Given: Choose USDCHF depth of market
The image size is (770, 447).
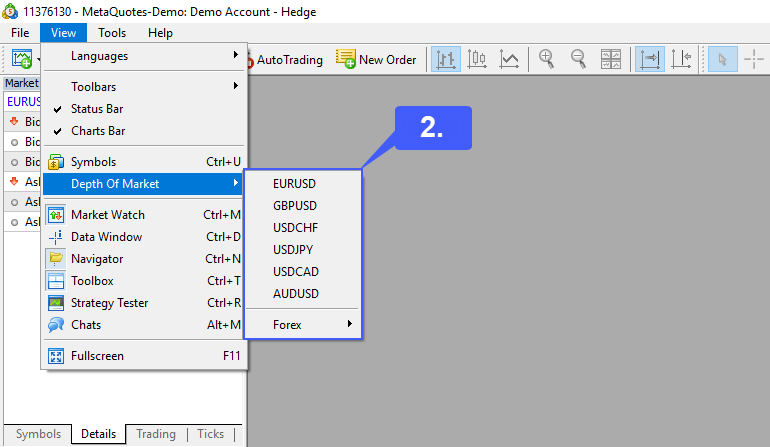Looking at the screenshot, I should click(x=303, y=228).
